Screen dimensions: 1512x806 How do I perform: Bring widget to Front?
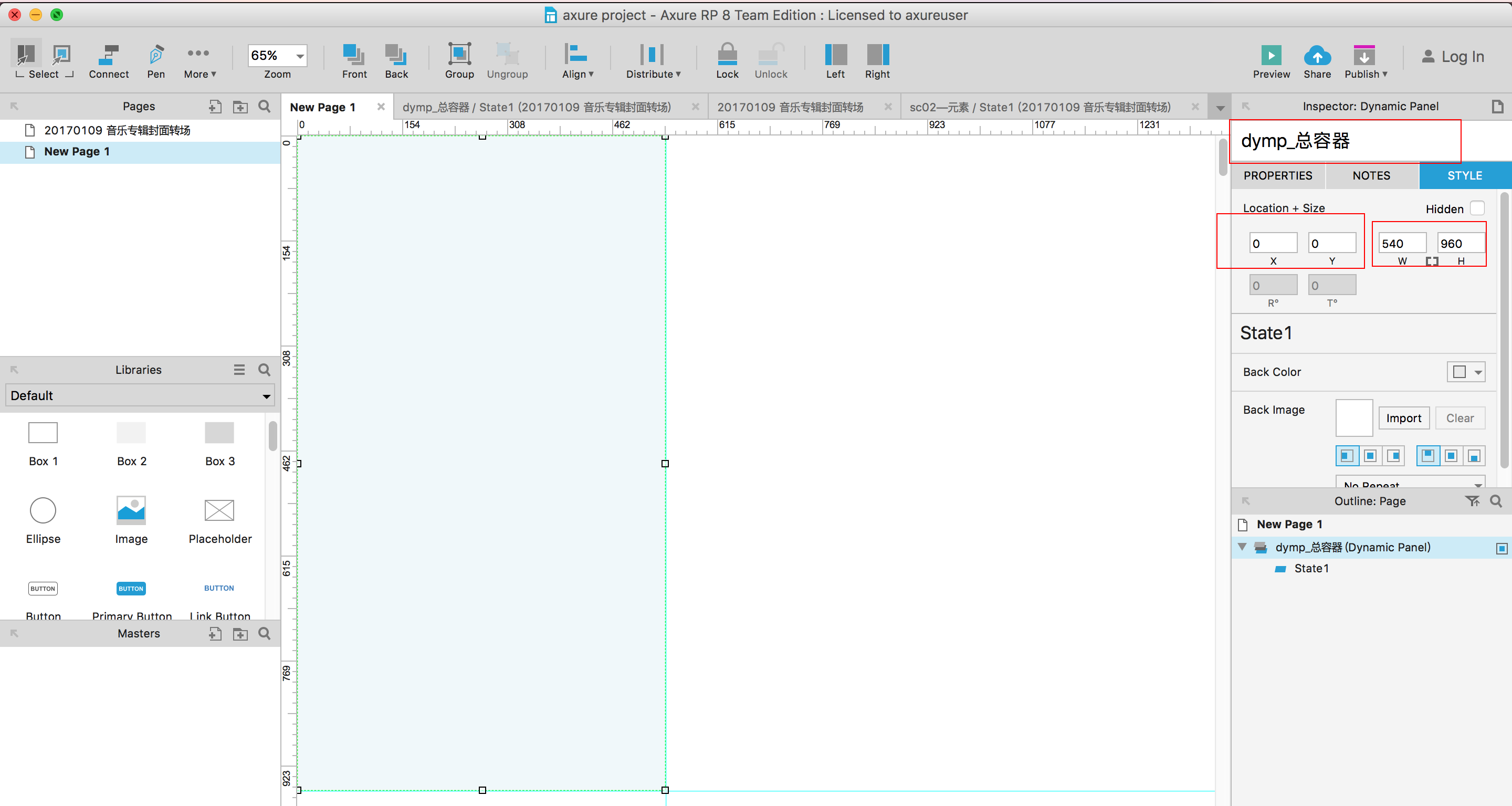pos(354,55)
